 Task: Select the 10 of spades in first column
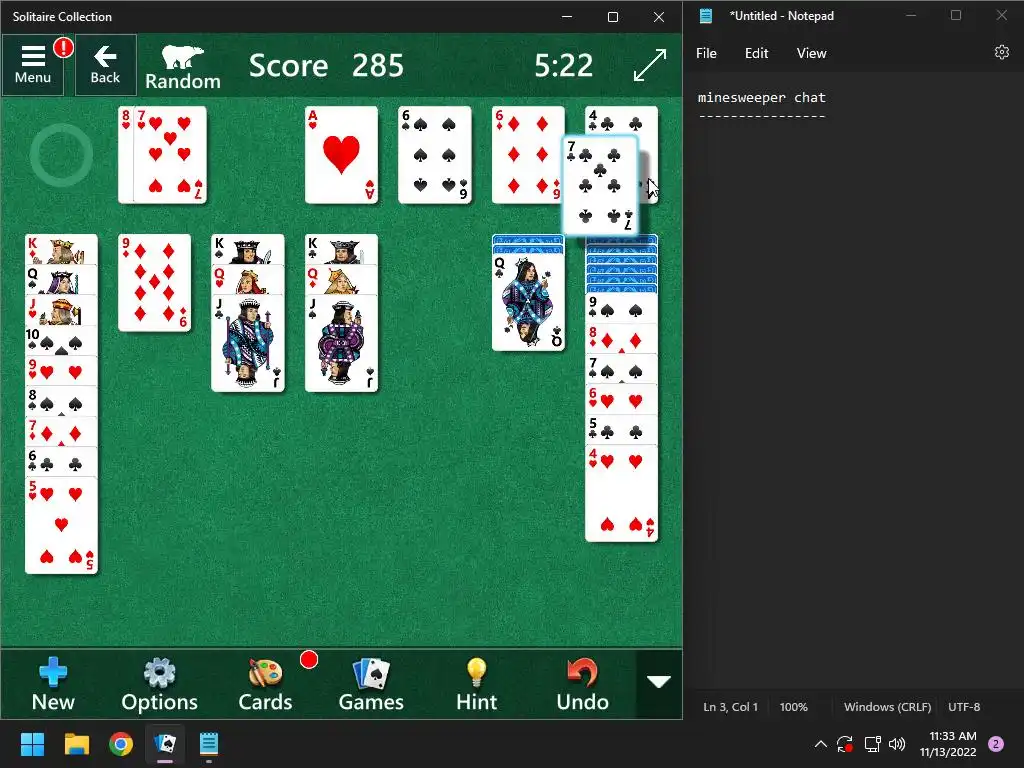point(61,340)
